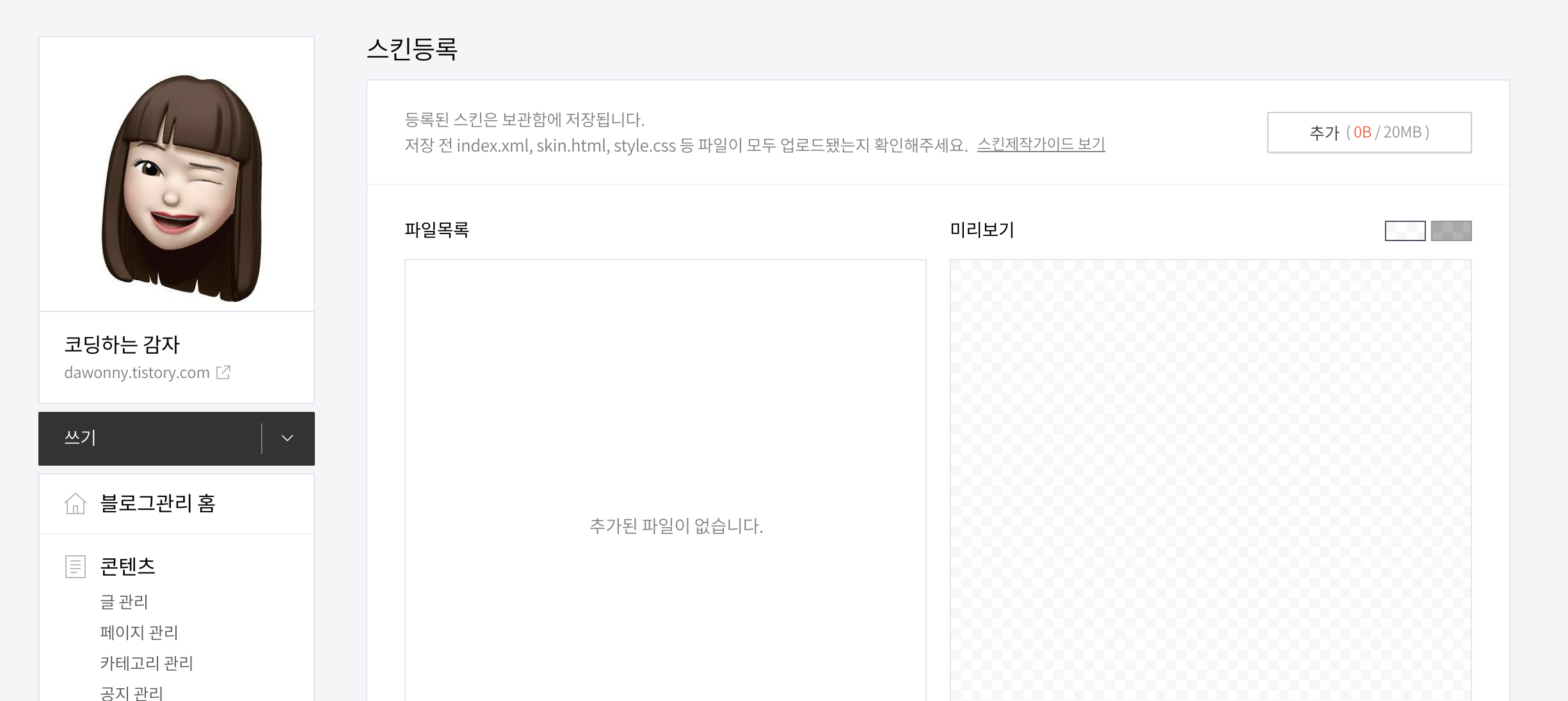Click the external link icon beside dawonny.tistory.com
Viewport: 1568px width, 701px height.
tap(223, 372)
